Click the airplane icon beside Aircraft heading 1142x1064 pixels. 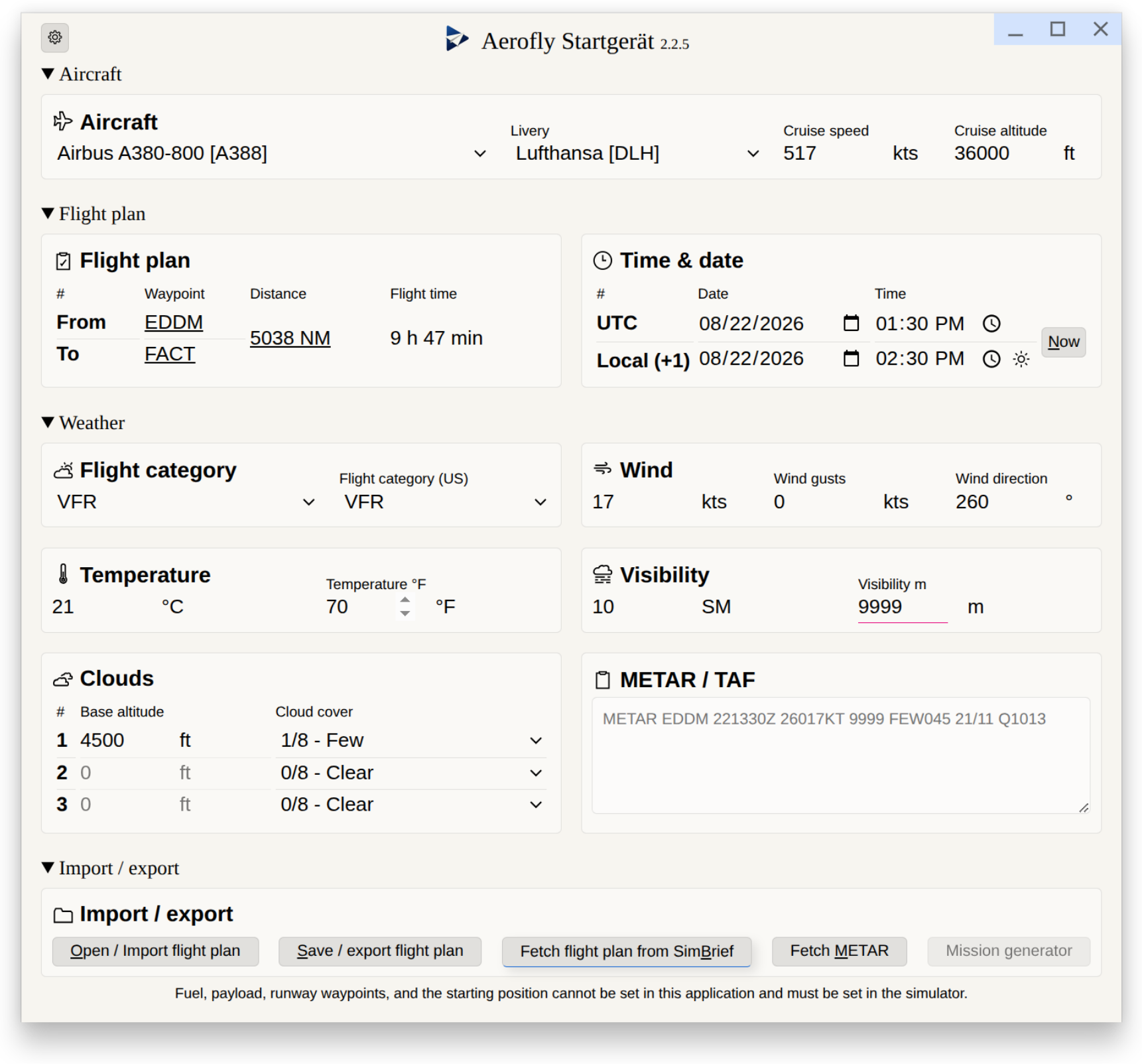(63, 121)
